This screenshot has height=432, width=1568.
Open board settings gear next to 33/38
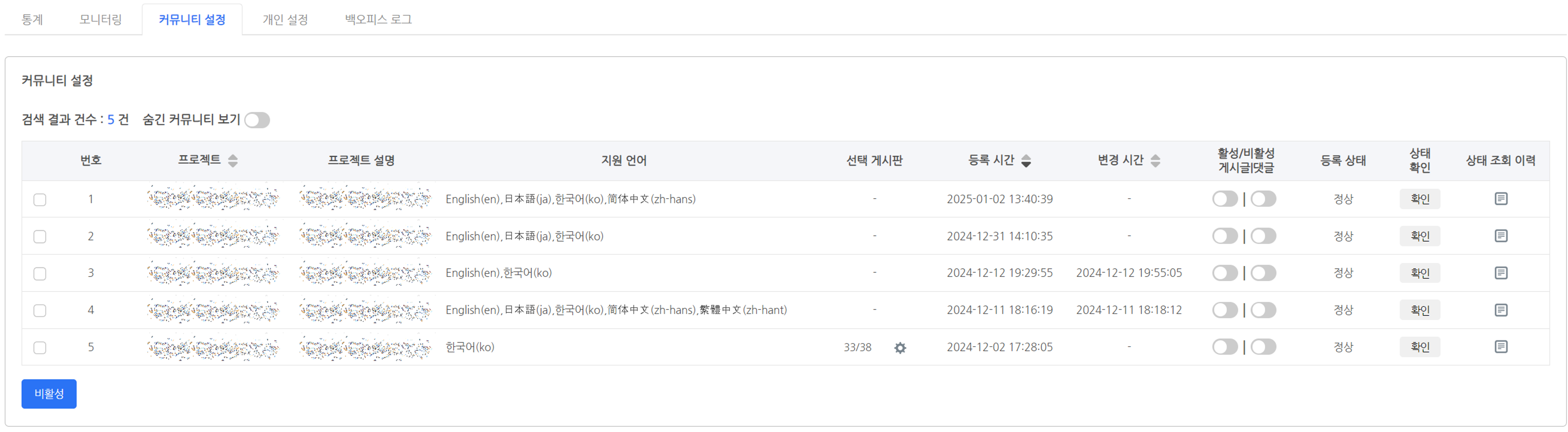point(900,348)
